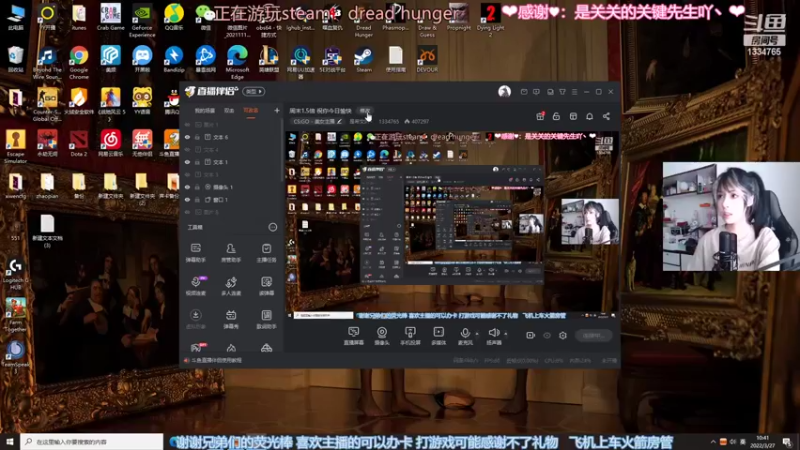Add a camera source (摄像头)

click(x=382, y=336)
